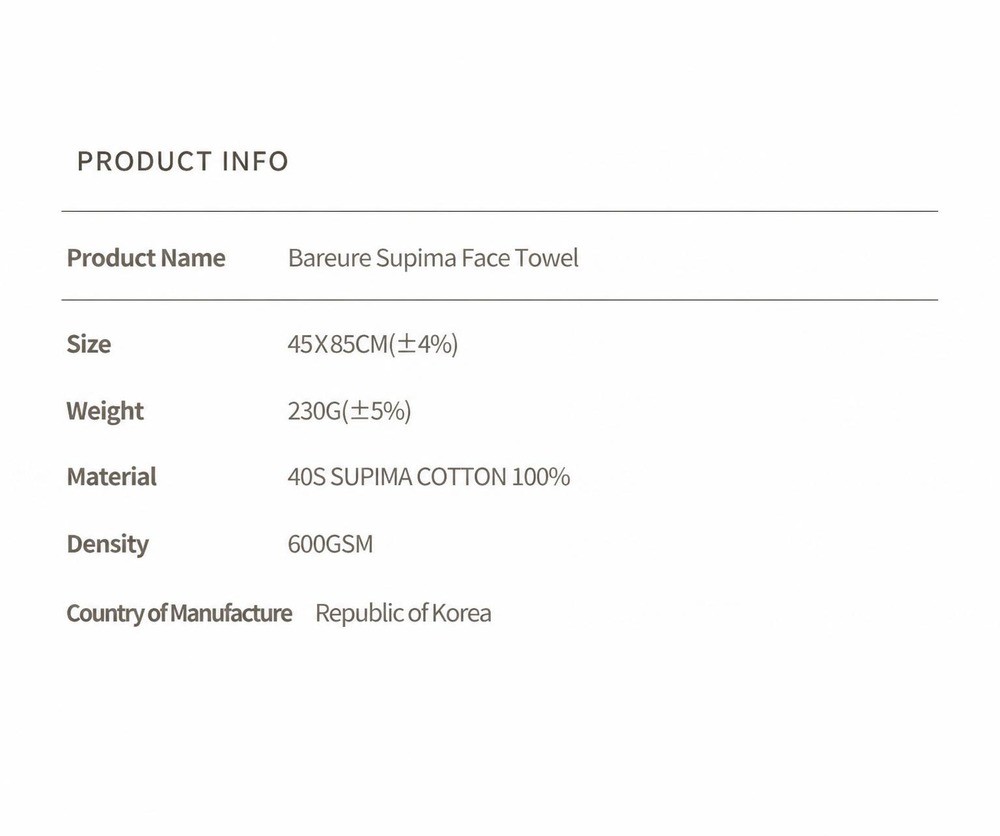Click the 600GSM density value
The height and width of the screenshot is (836, 1000).
tap(330, 544)
